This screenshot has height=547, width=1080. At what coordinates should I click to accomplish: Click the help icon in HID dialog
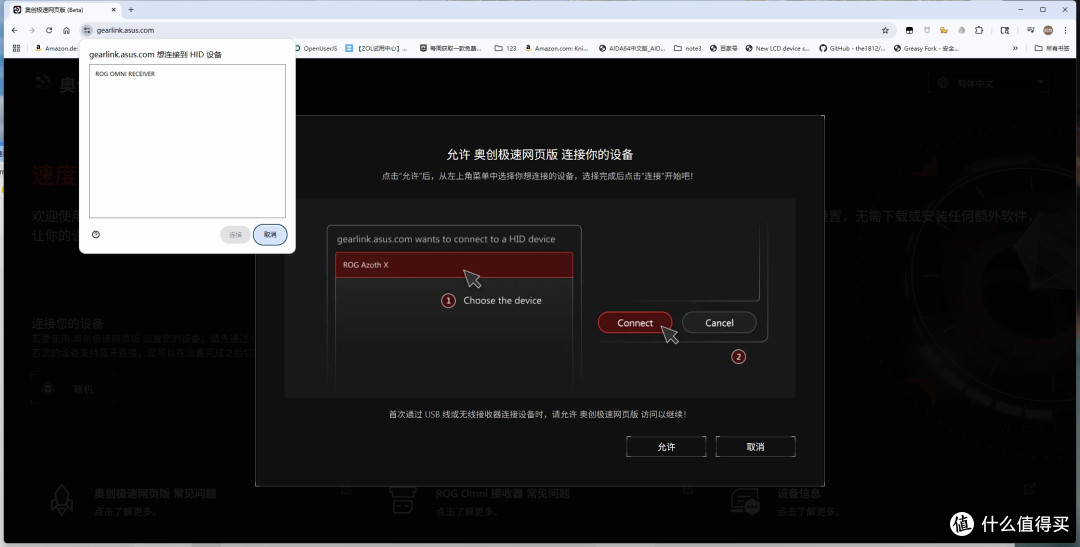96,234
